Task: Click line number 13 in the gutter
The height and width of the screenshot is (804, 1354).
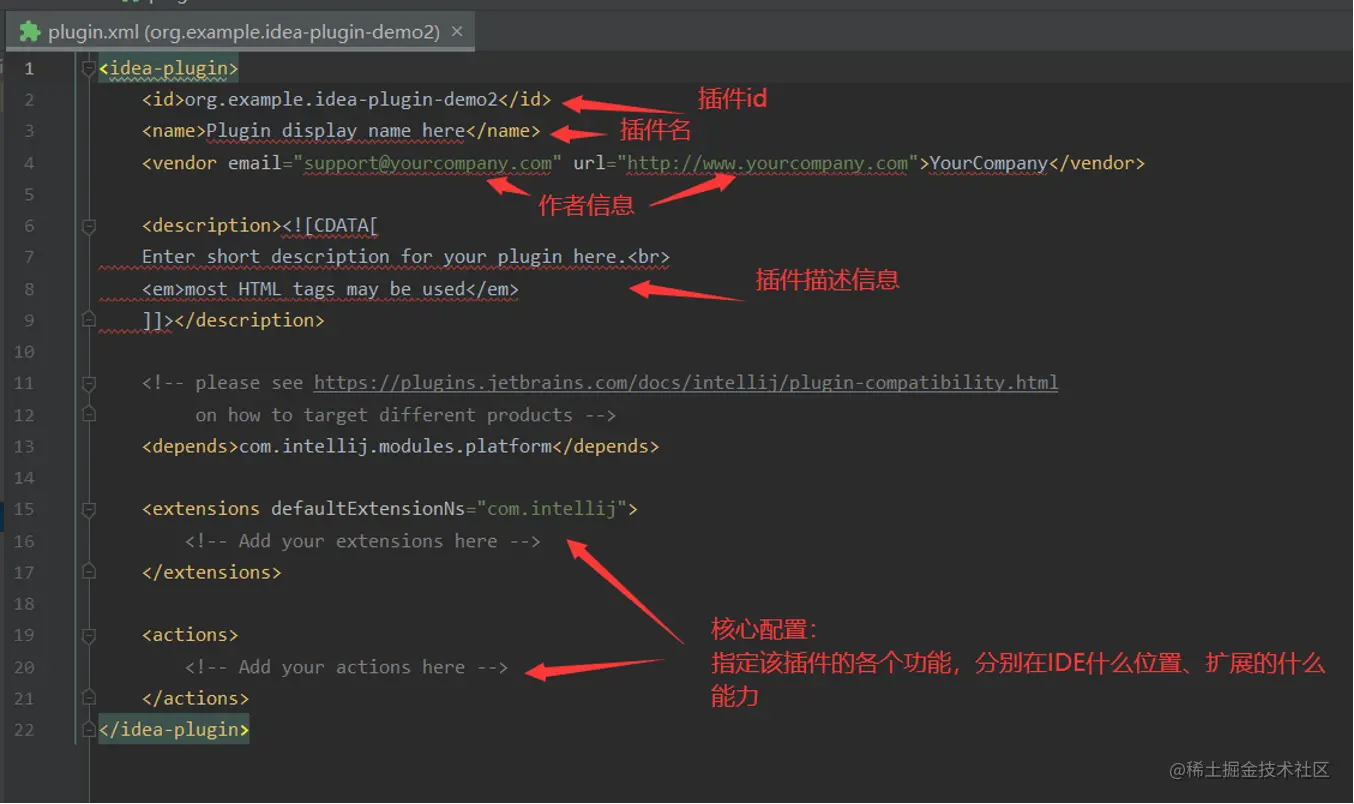Action: tap(24, 446)
